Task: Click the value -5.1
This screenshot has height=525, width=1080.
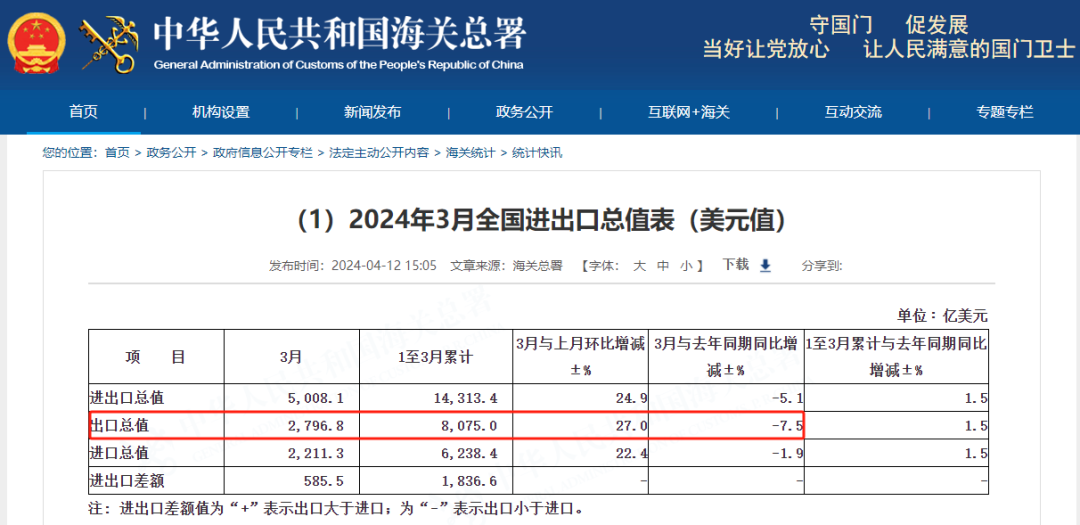Action: coord(785,398)
